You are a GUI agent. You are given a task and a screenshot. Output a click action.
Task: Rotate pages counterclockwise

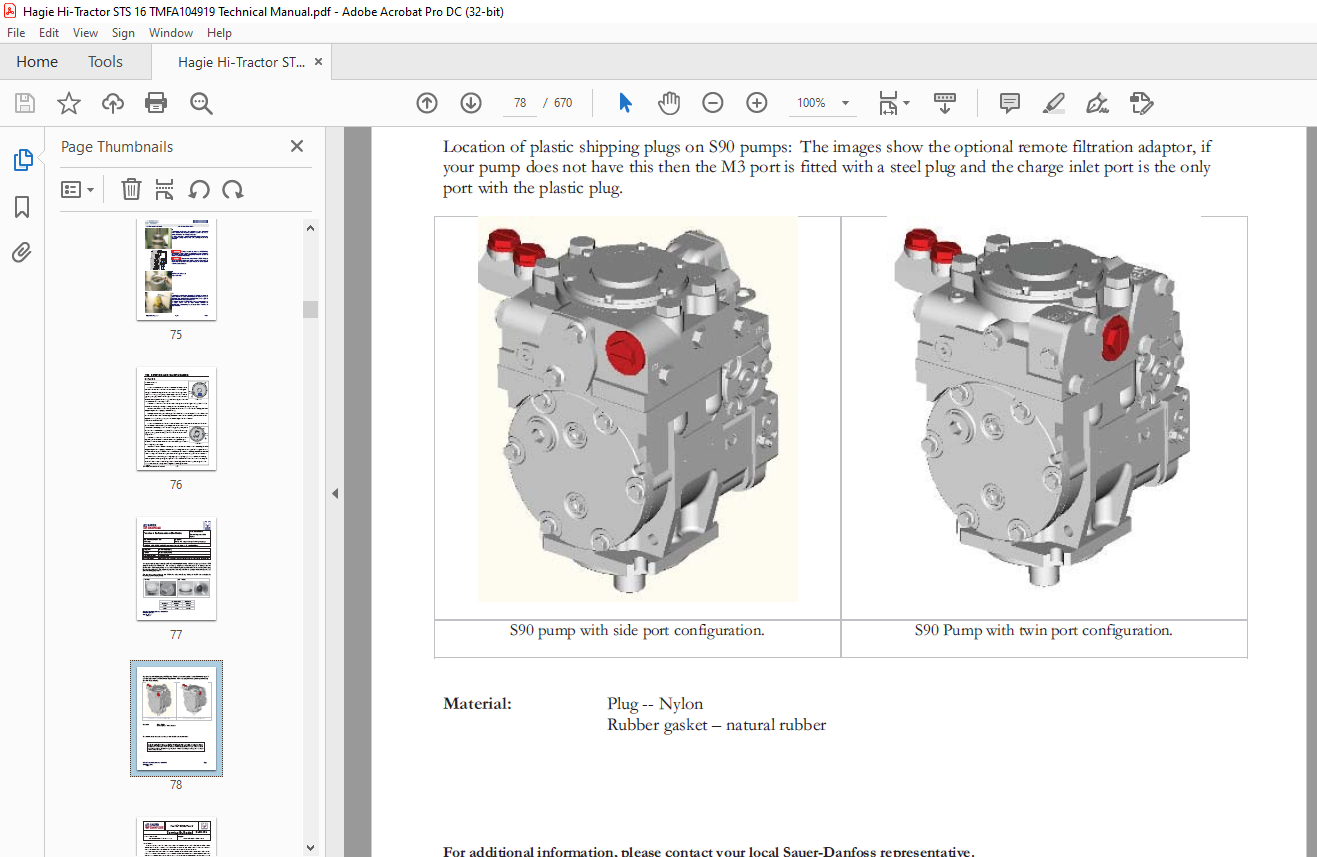point(199,189)
